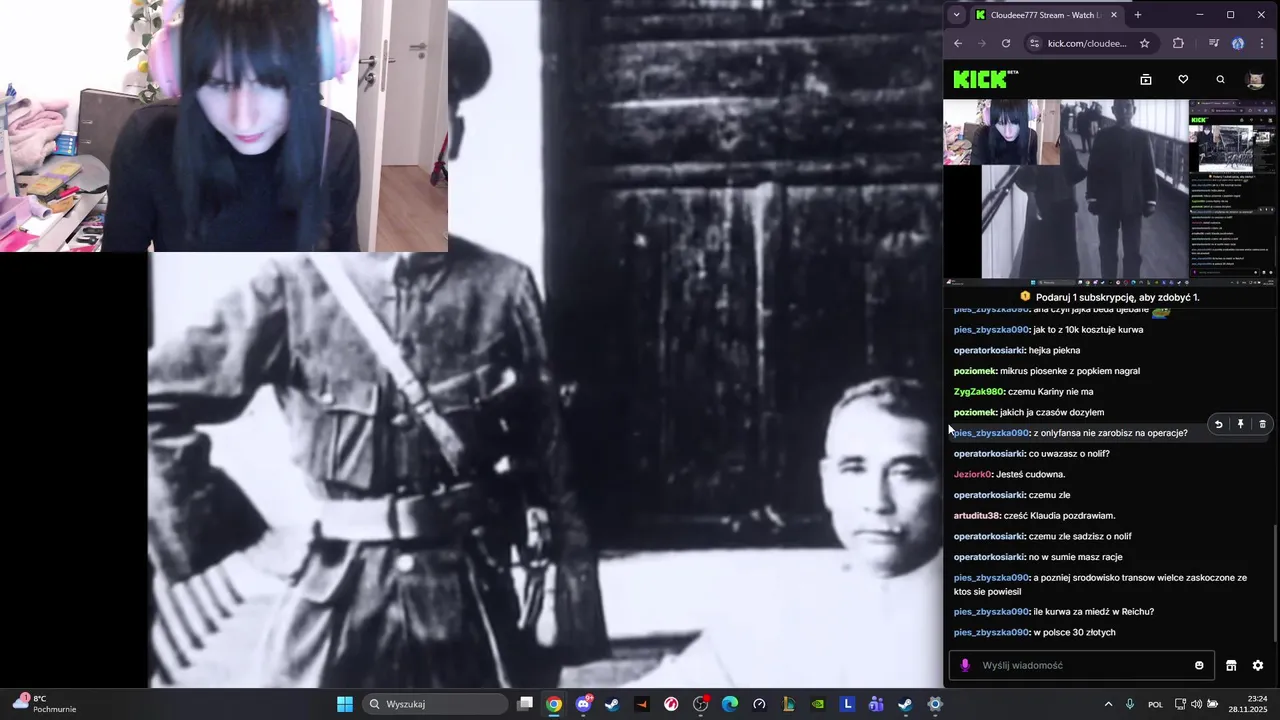Screen dimensions: 1280x720
Task: Expand the Chrome tab search dropdown
Action: pos(957,15)
